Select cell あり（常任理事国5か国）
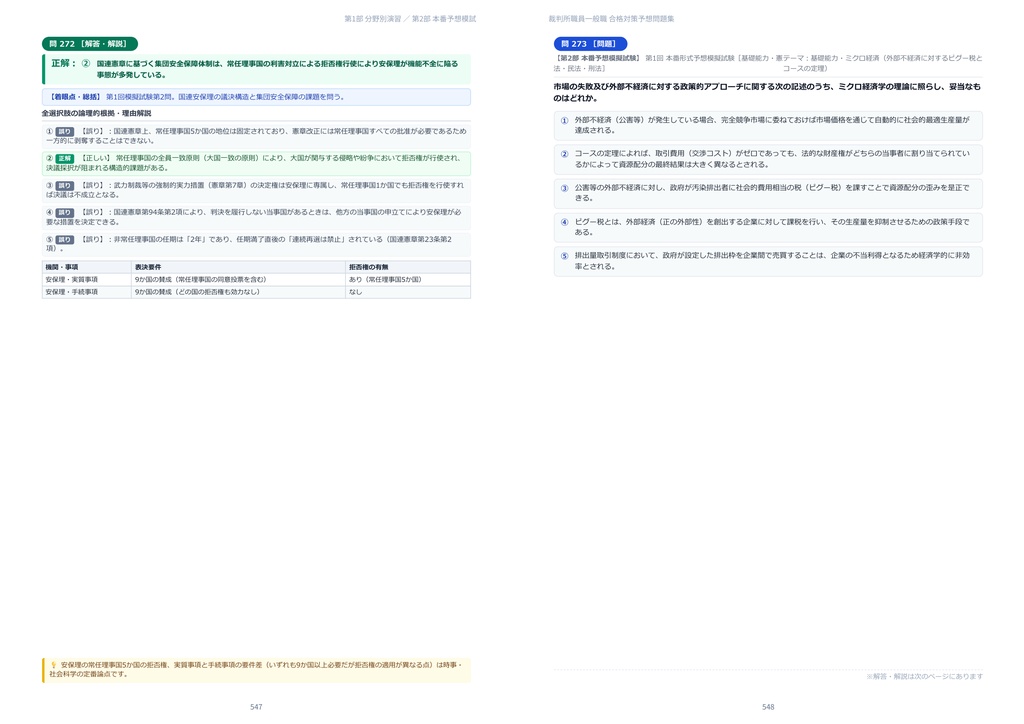This screenshot has width=1024, height=724. (x=408, y=279)
